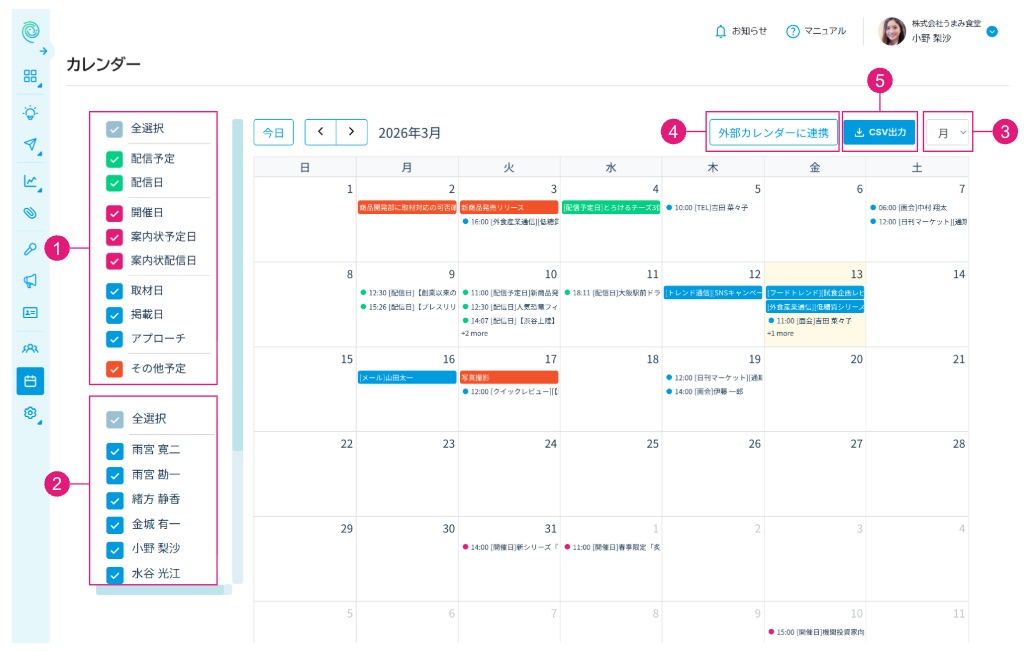This screenshot has height=651, width=1026.
Task: Uncheck the 配信予定 checkbox
Action: point(114,159)
